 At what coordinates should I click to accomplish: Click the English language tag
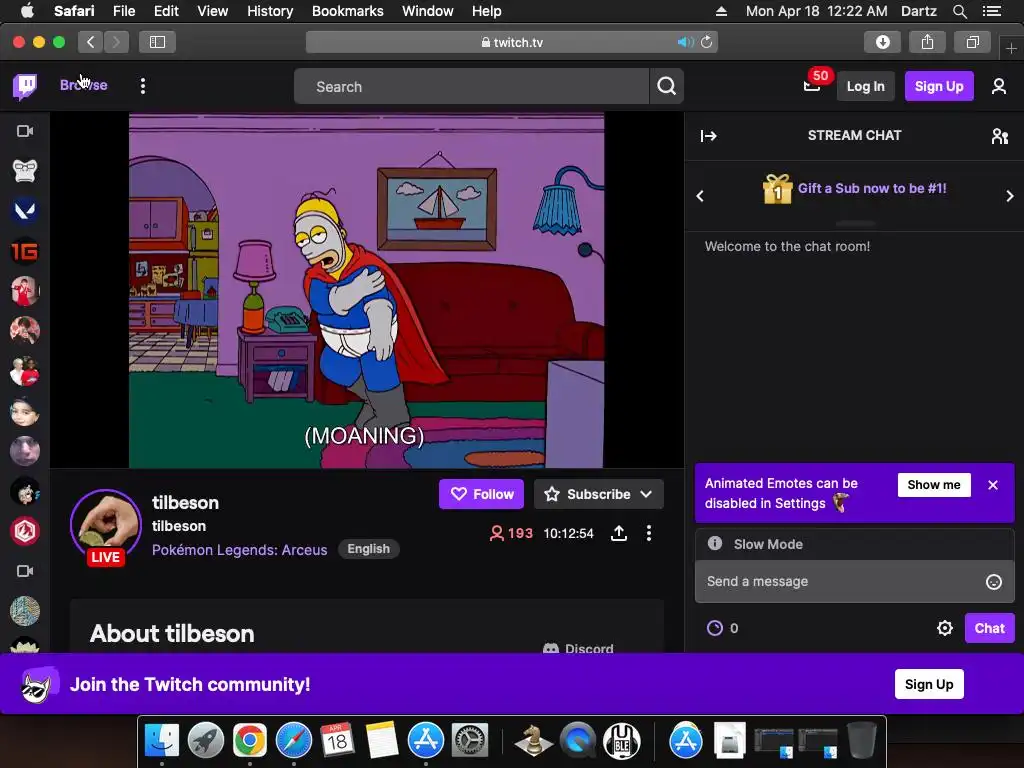click(368, 549)
